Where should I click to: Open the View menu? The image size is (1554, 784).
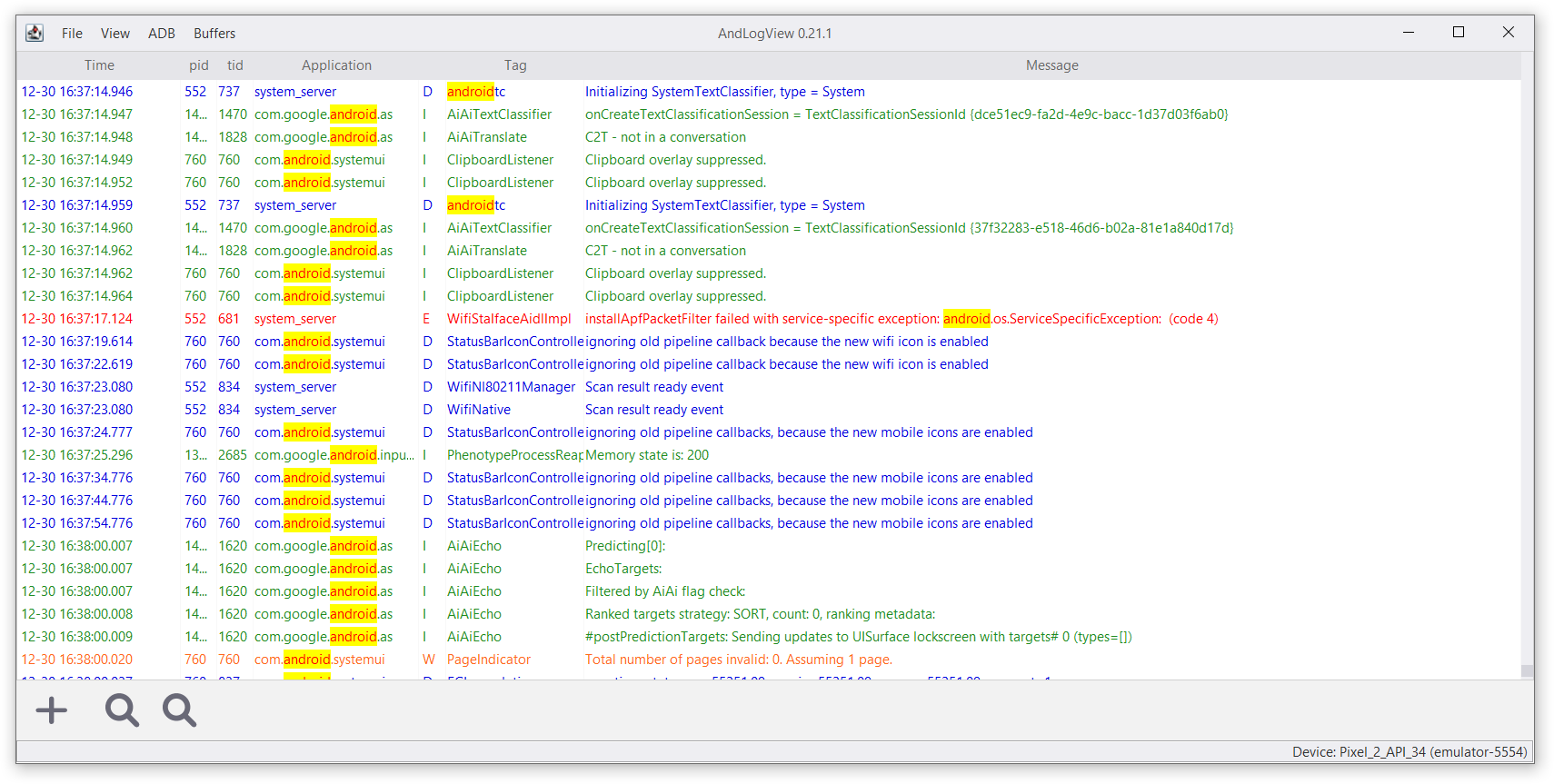click(115, 34)
